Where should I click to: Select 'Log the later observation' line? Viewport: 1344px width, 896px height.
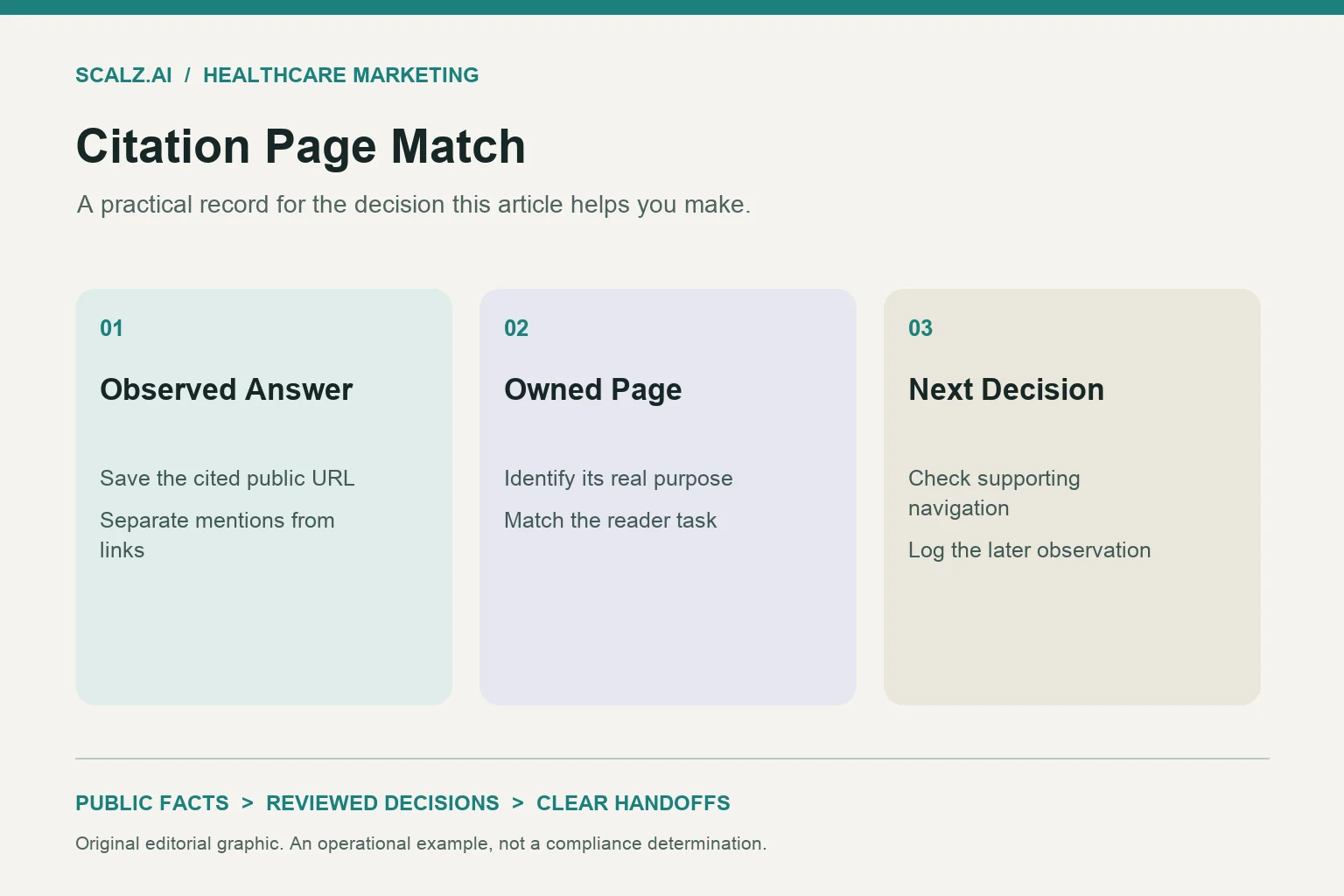[x=1030, y=550]
